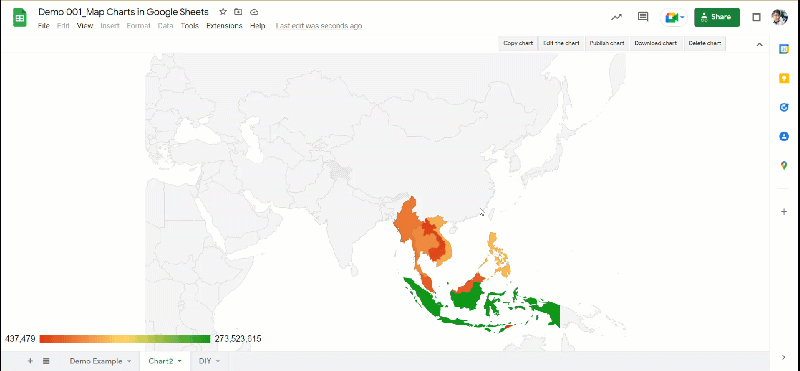Click the Philippines on the map
This screenshot has width=800, height=371.
click(x=500, y=255)
